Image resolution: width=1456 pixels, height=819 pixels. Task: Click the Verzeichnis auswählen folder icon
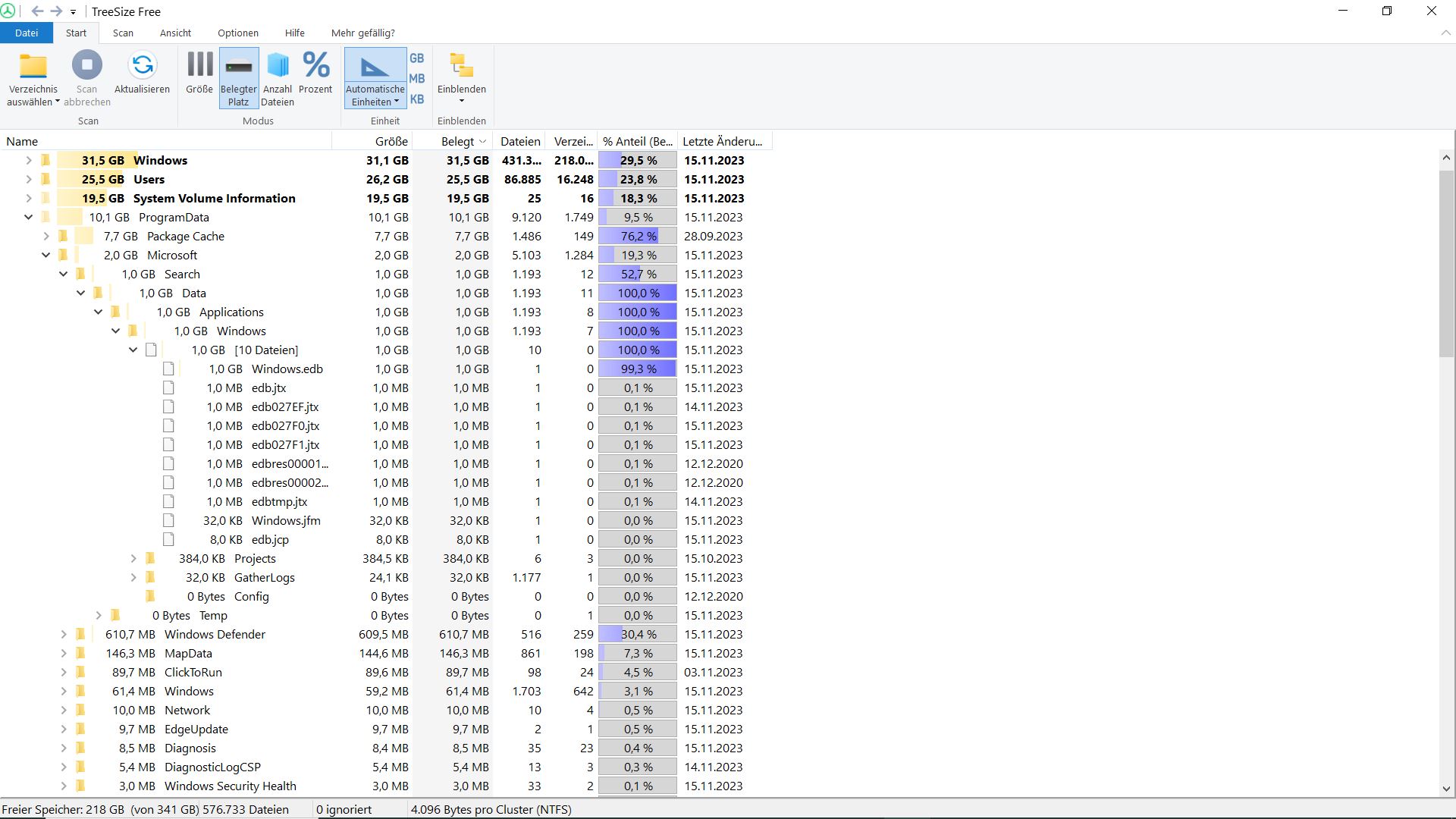pos(33,66)
